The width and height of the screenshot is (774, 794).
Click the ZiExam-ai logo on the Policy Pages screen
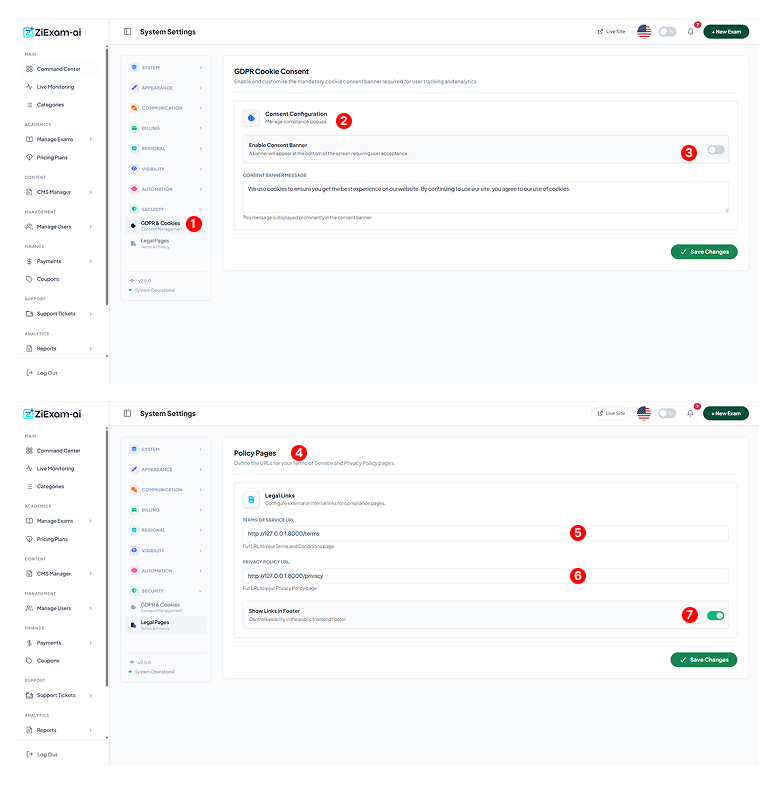tap(52, 413)
